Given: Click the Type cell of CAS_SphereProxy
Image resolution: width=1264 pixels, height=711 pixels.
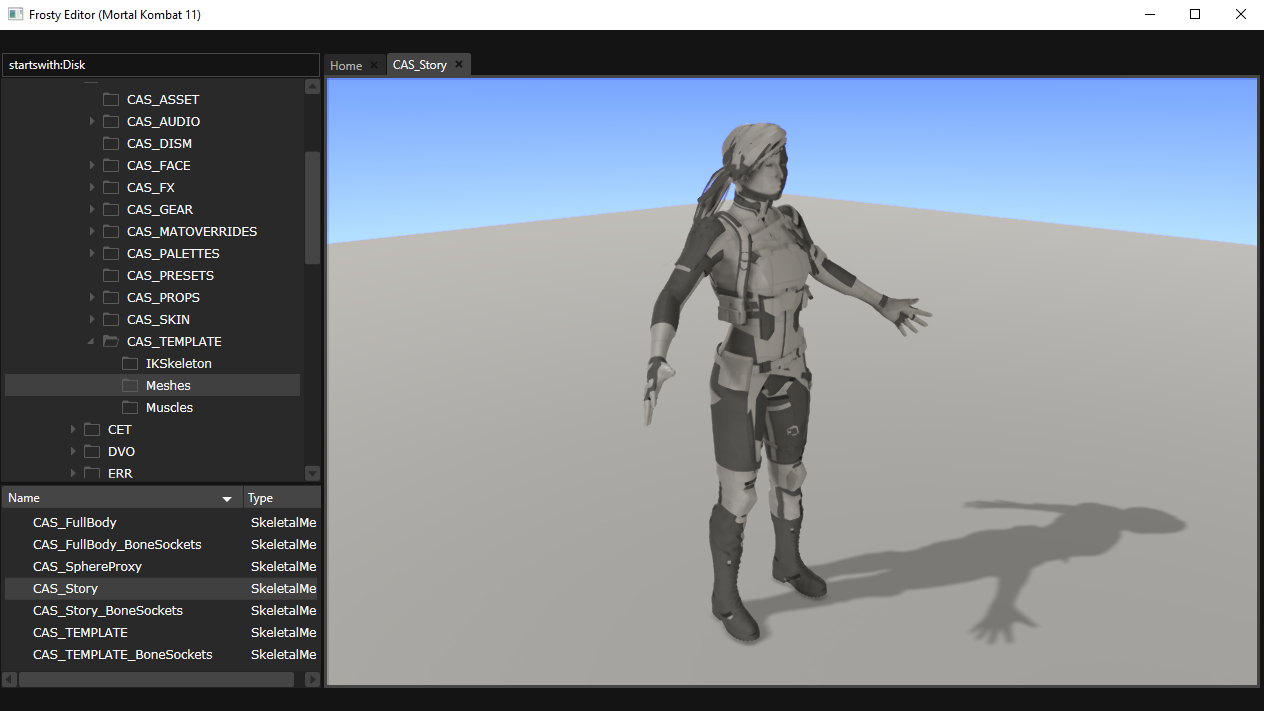Looking at the screenshot, I should [283, 567].
